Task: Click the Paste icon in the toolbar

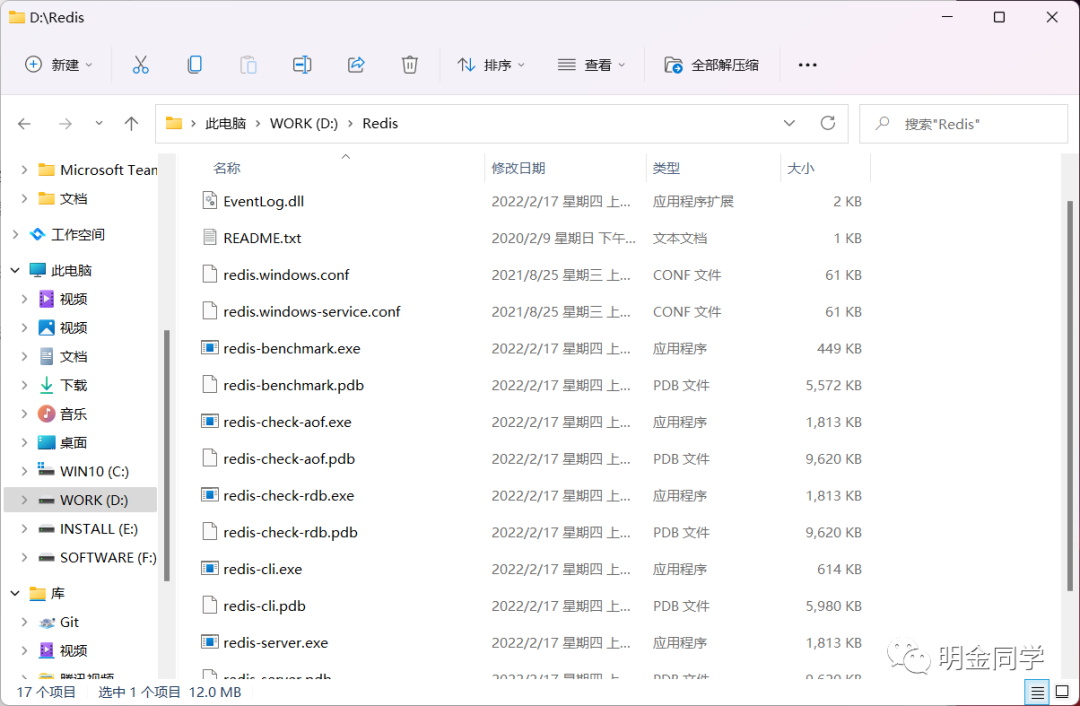Action: (x=248, y=64)
